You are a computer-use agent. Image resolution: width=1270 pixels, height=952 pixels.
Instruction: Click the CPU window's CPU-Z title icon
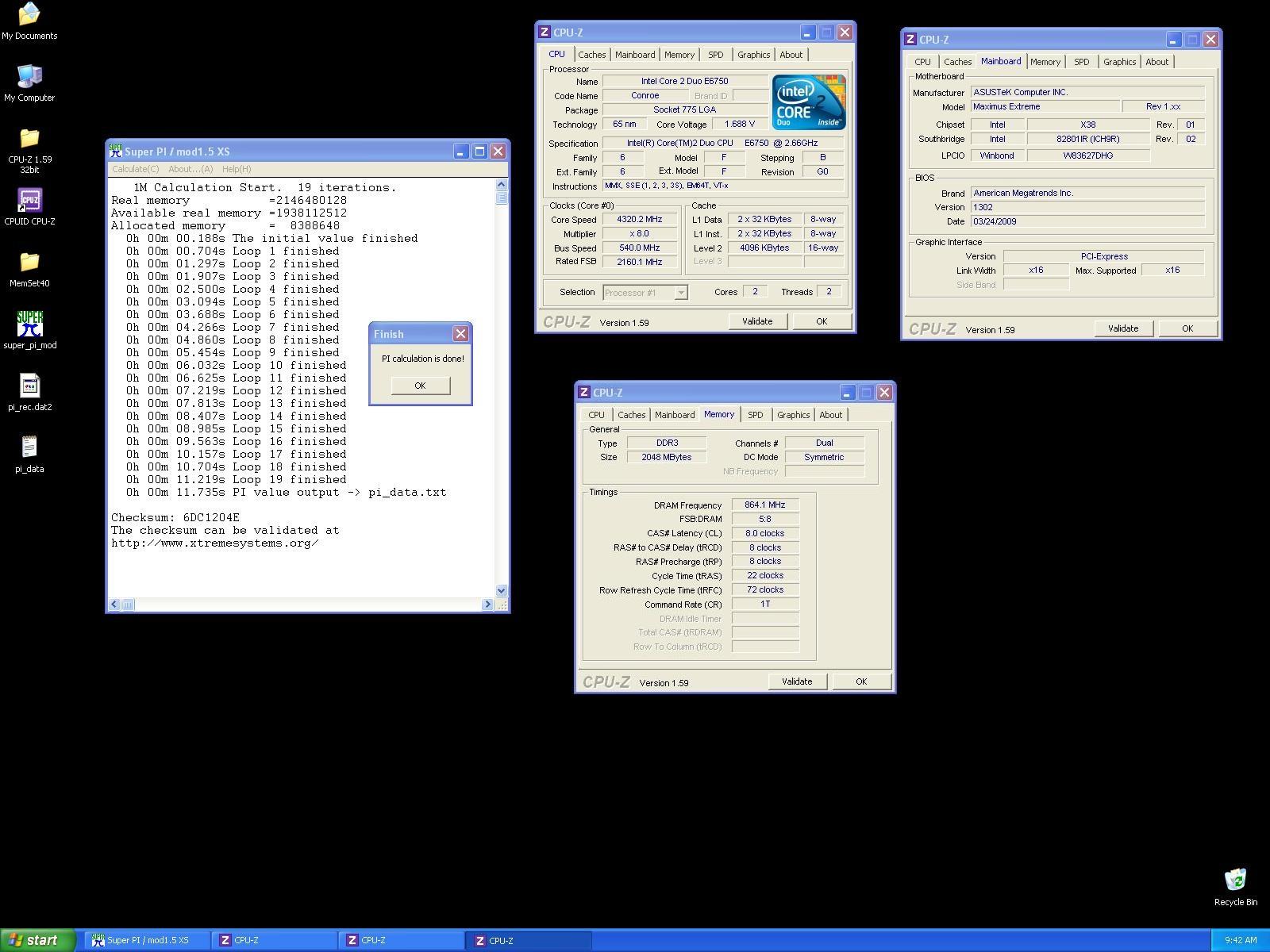[544, 33]
